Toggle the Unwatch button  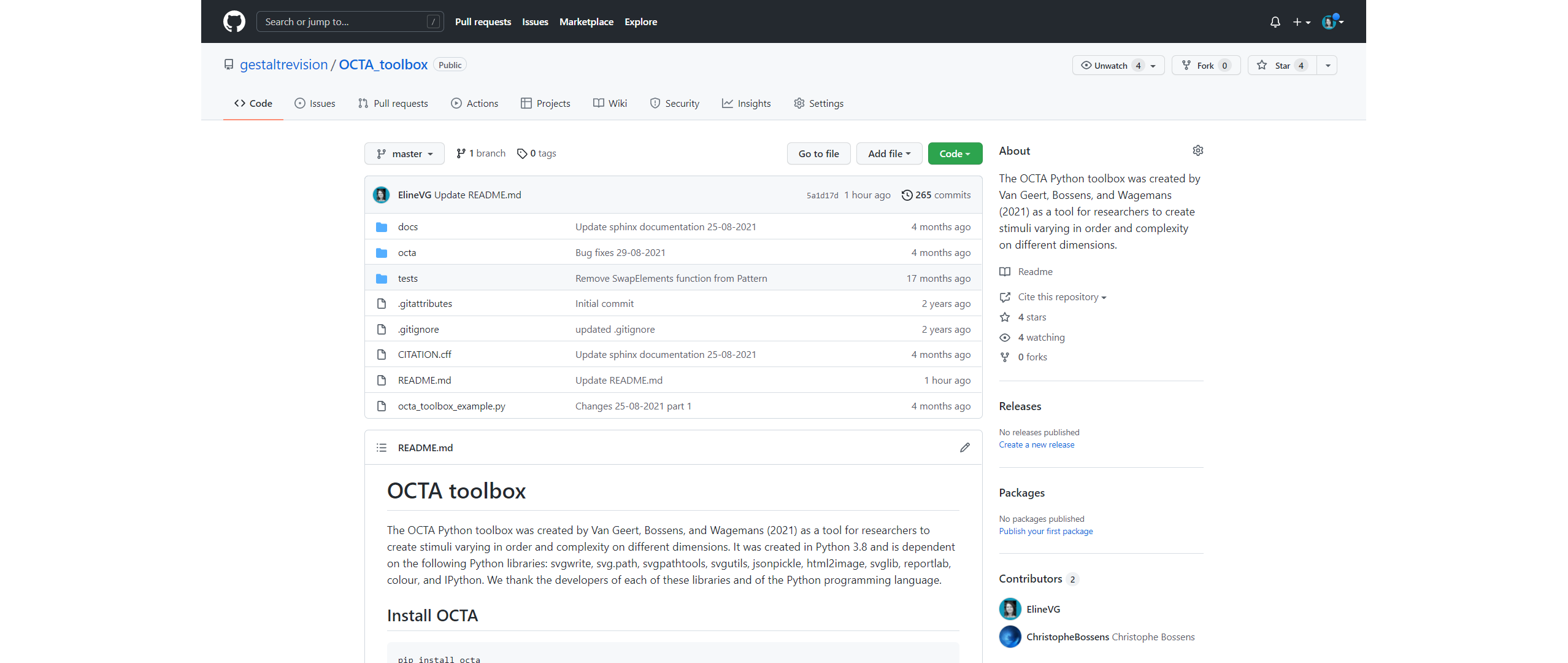pyautogui.click(x=1110, y=65)
